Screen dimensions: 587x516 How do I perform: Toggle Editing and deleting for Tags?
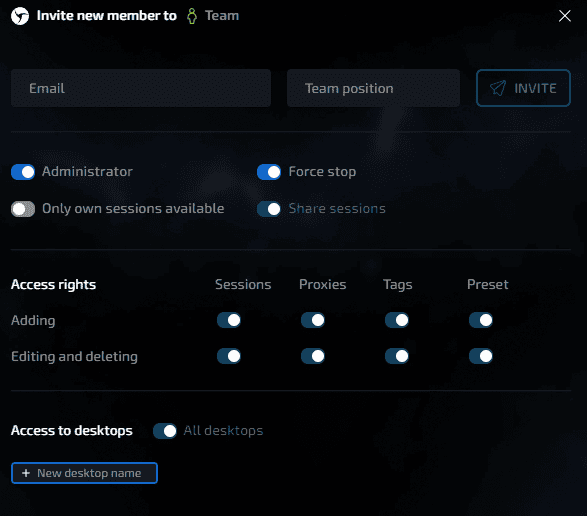pos(397,356)
